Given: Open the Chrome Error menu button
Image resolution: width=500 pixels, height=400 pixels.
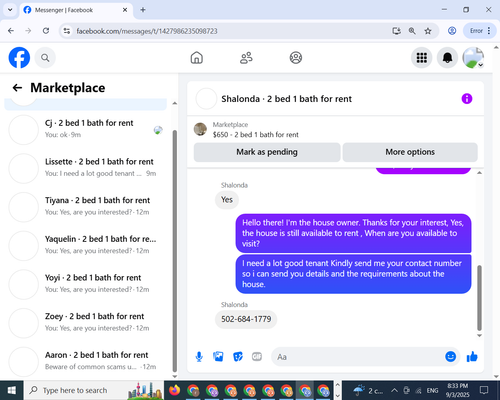Looking at the screenshot, I should [480, 31].
